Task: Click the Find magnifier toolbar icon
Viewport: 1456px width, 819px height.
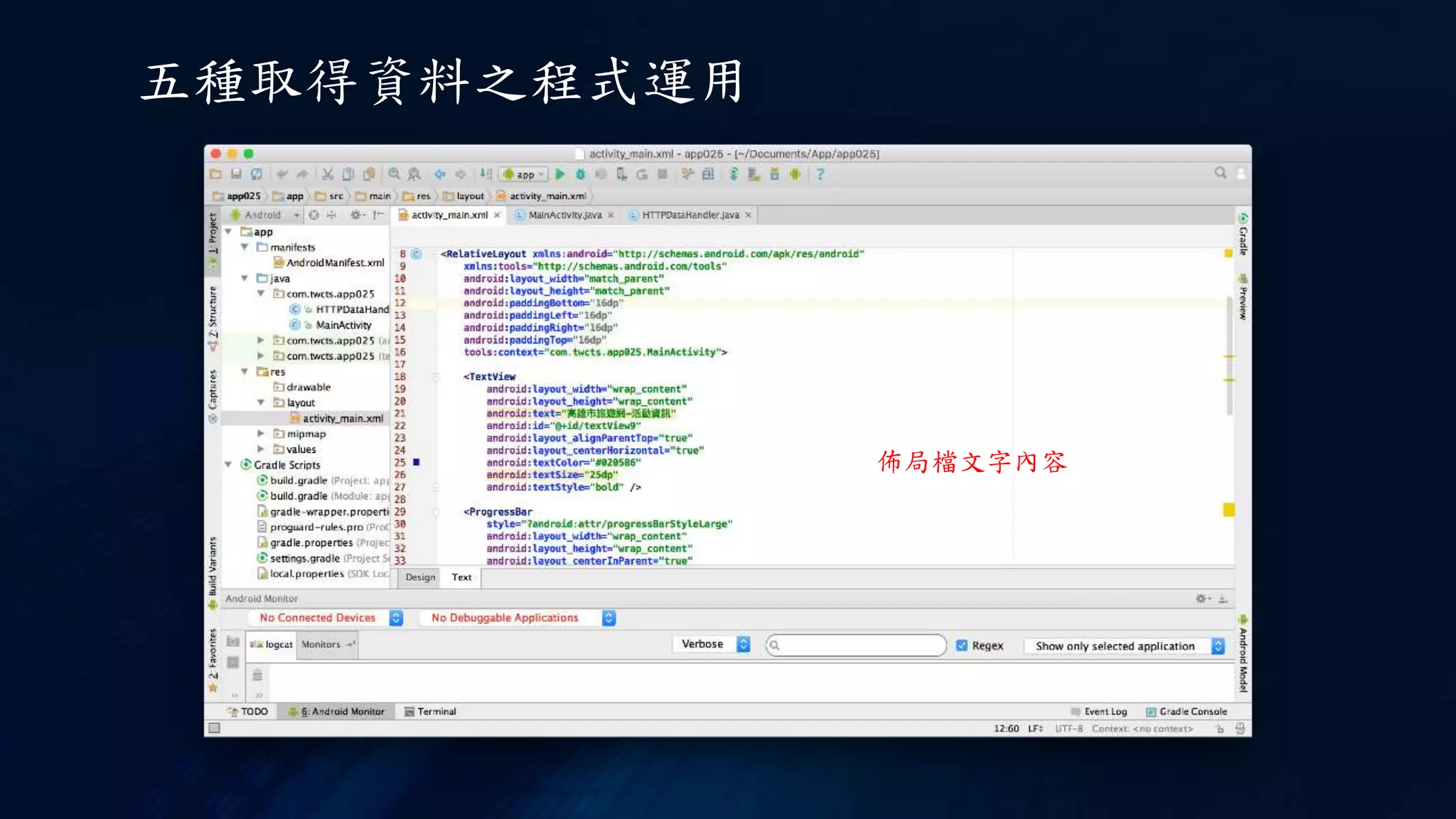Action: tap(394, 174)
